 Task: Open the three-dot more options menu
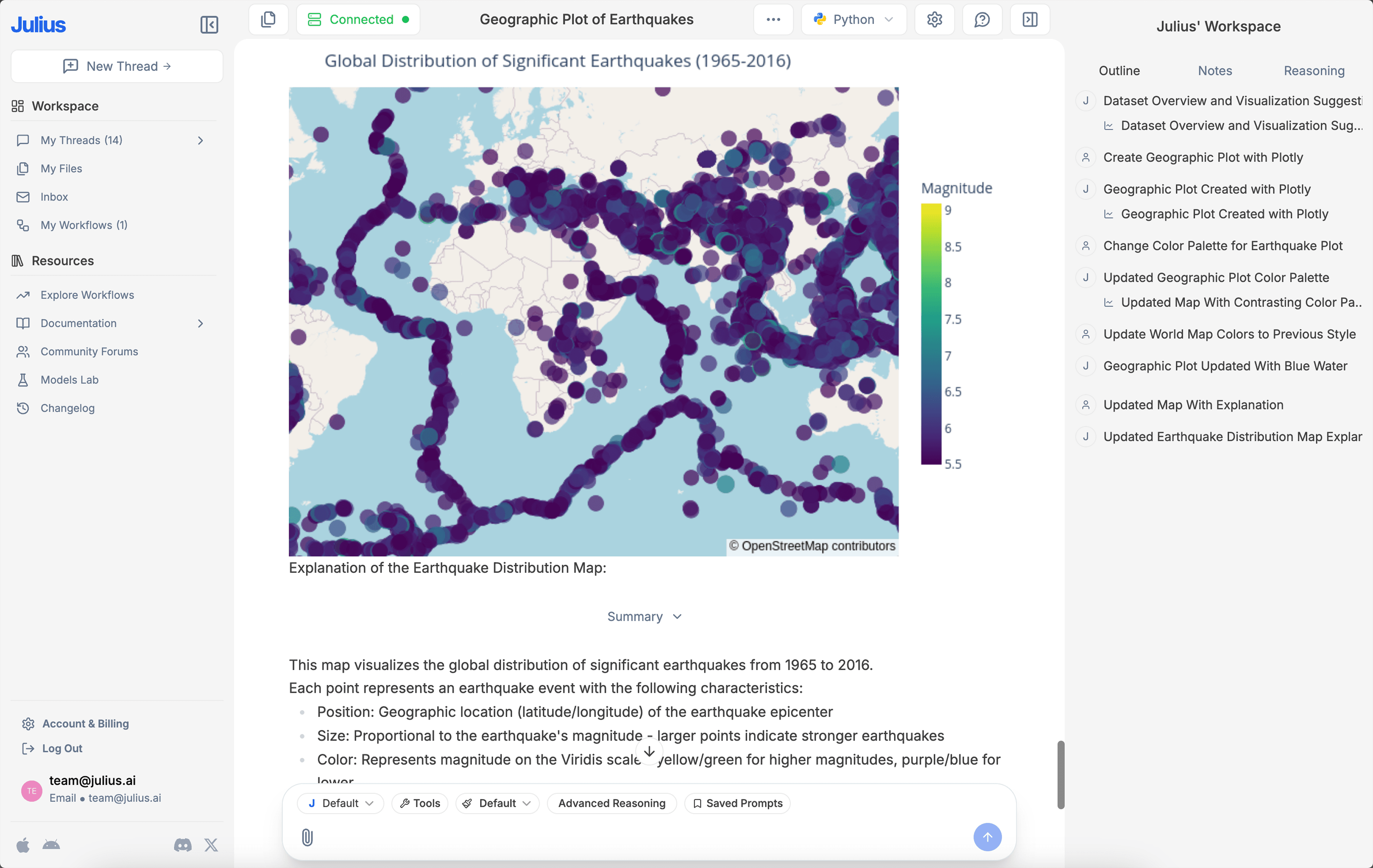(773, 19)
